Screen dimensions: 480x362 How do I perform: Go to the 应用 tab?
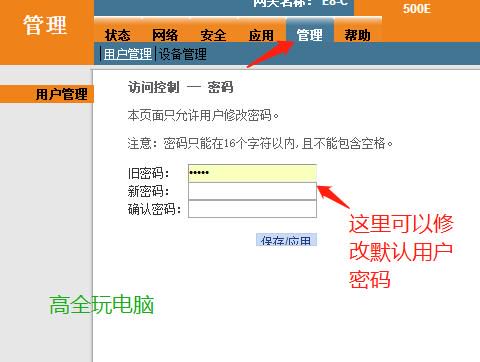click(x=261, y=35)
